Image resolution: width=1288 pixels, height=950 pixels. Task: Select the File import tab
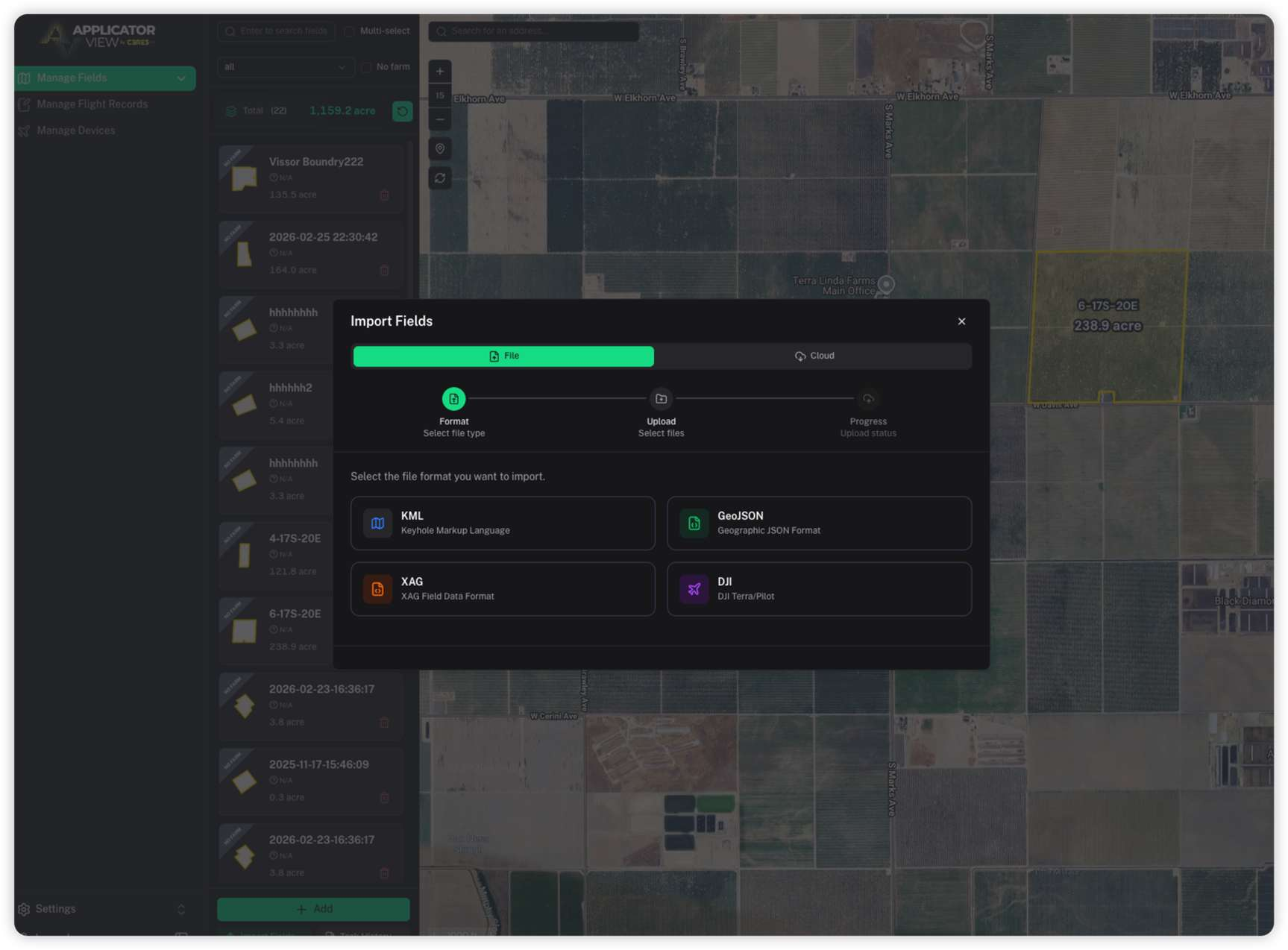503,356
